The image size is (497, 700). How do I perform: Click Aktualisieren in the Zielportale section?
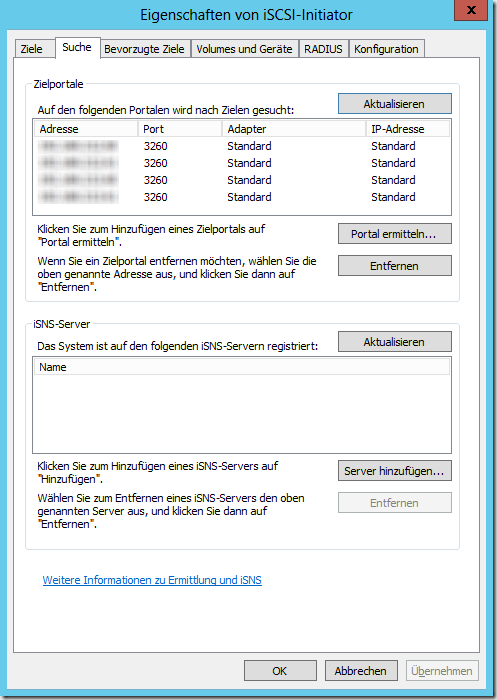tap(394, 104)
